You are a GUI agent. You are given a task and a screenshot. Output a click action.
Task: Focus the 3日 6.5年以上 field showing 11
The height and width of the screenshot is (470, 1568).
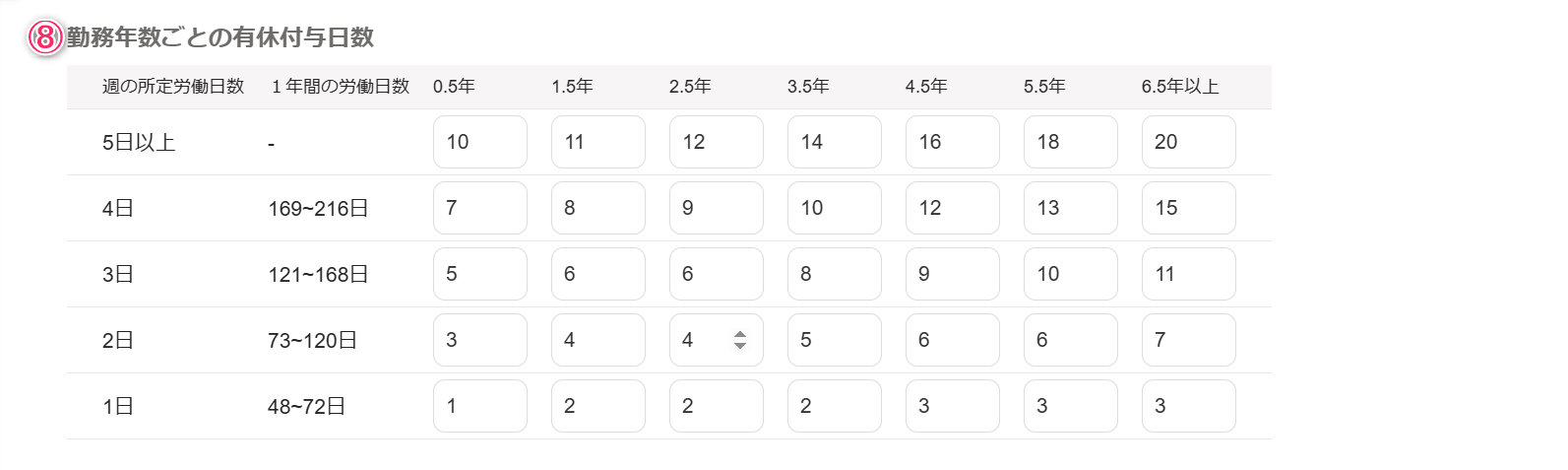click(1189, 274)
